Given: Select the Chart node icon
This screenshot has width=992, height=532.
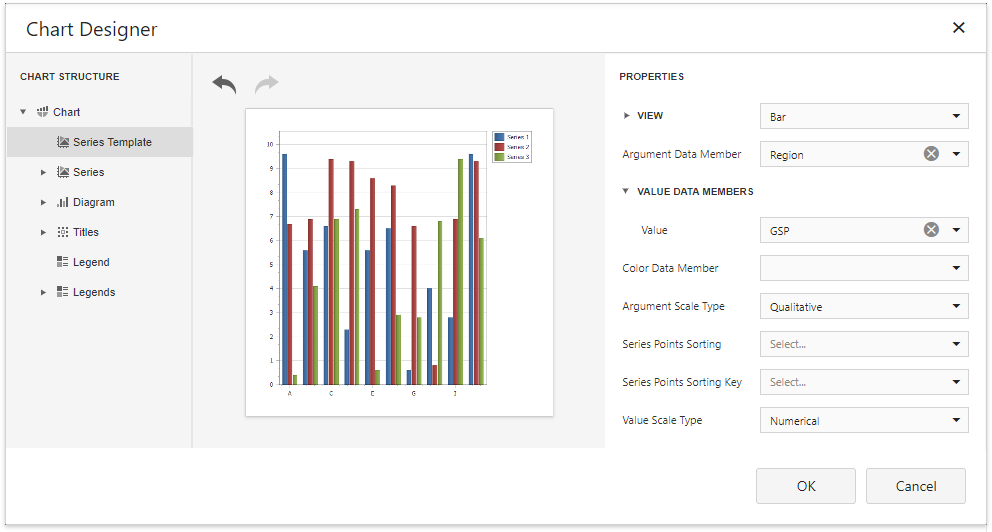Looking at the screenshot, I should point(43,112).
